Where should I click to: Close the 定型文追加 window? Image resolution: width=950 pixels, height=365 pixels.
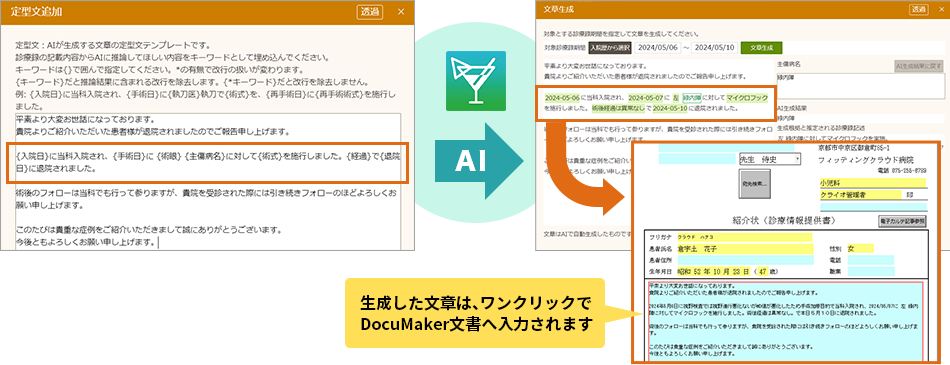click(x=400, y=12)
